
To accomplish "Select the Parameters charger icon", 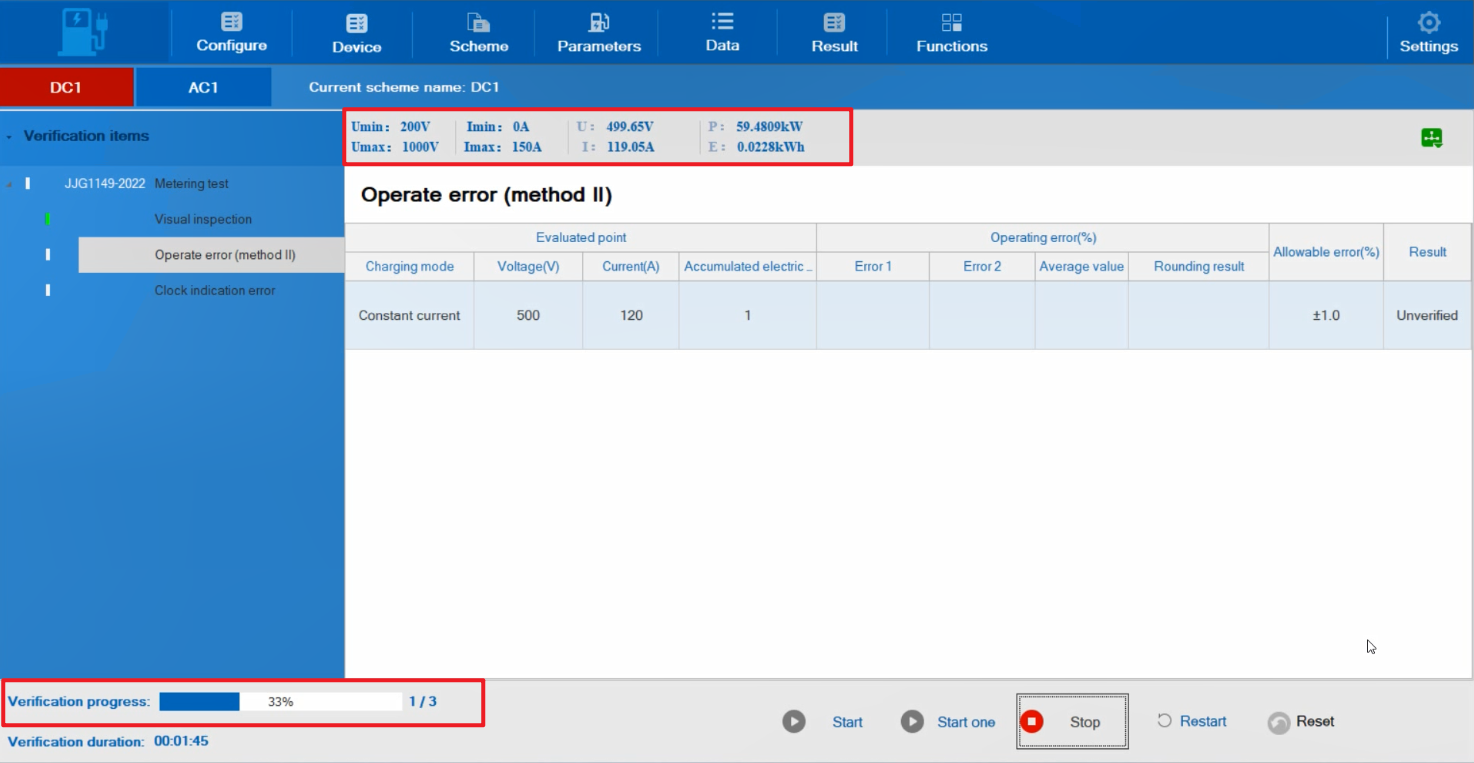I will tap(598, 22).
